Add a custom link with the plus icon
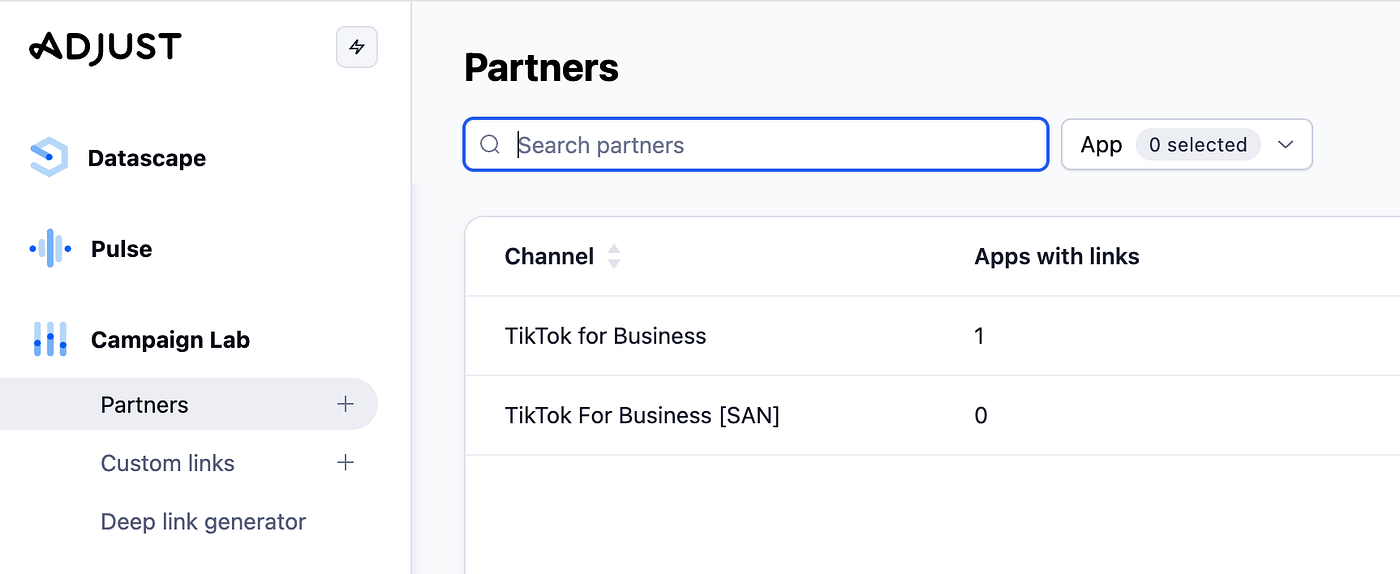Image resolution: width=1400 pixels, height=574 pixels. point(346,462)
